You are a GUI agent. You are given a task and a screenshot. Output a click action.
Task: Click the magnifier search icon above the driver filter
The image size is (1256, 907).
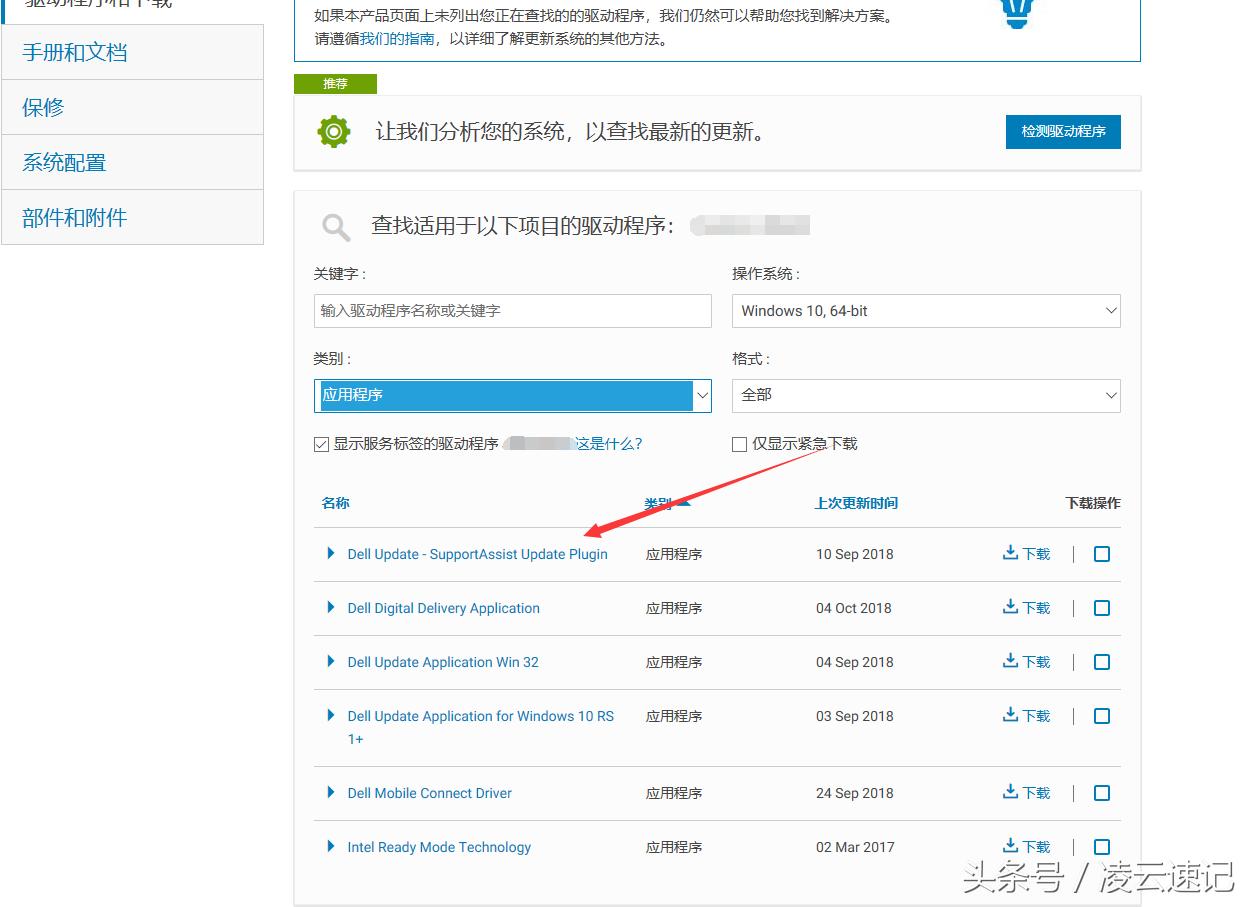pos(335,226)
